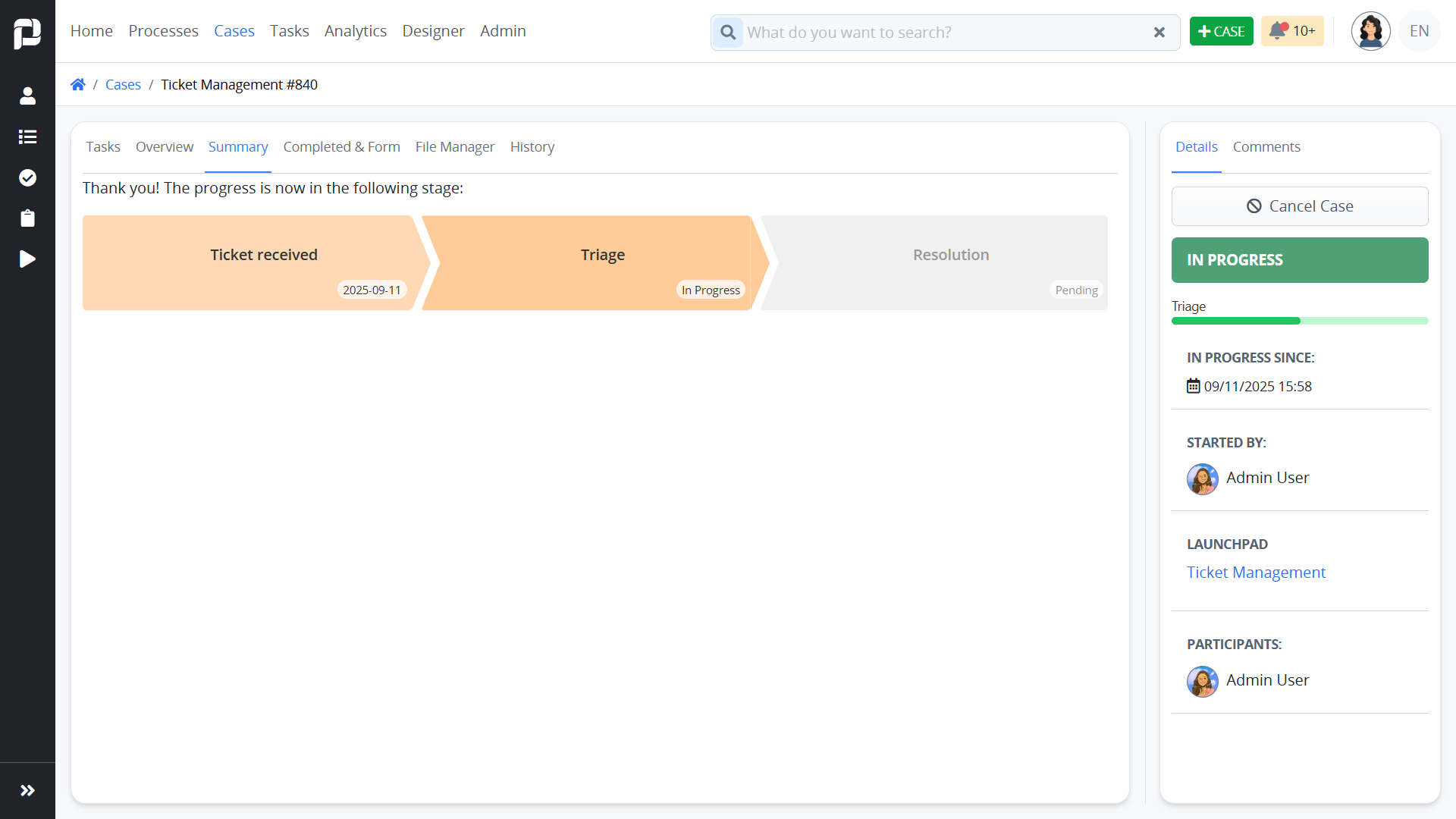The height and width of the screenshot is (819, 1456).
Task: Open the Completed & Form tab
Action: [x=342, y=146]
